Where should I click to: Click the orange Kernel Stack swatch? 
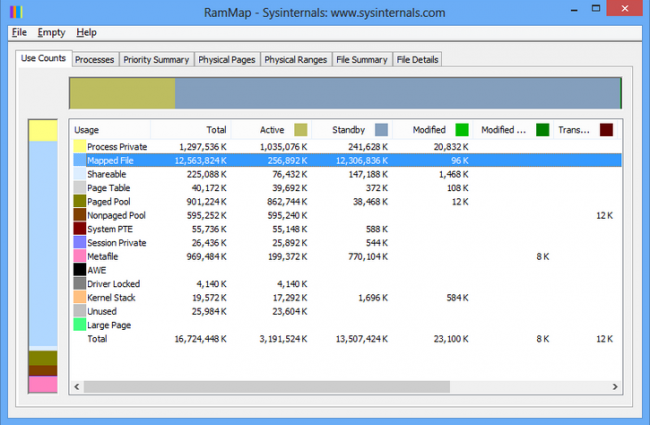tap(80, 297)
